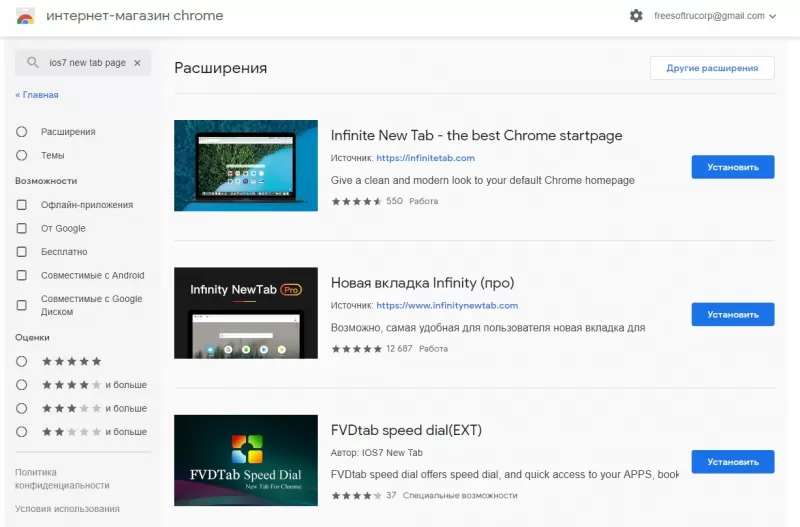Open FVDTab Speed Dial thumbnail
Viewport: 800px width, 527px height.
(245, 460)
